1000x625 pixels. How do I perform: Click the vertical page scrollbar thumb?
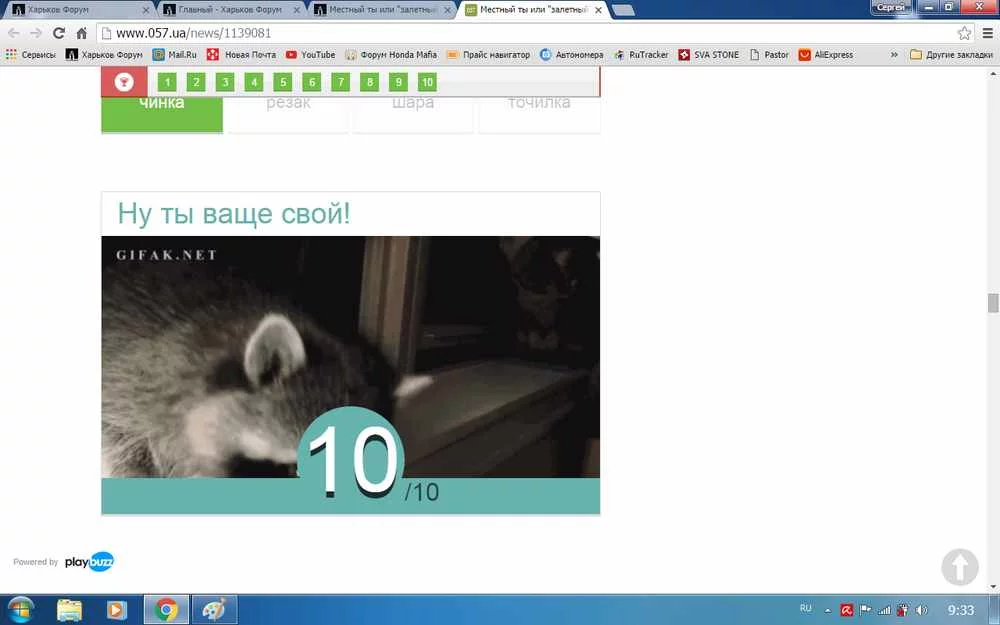(993, 303)
